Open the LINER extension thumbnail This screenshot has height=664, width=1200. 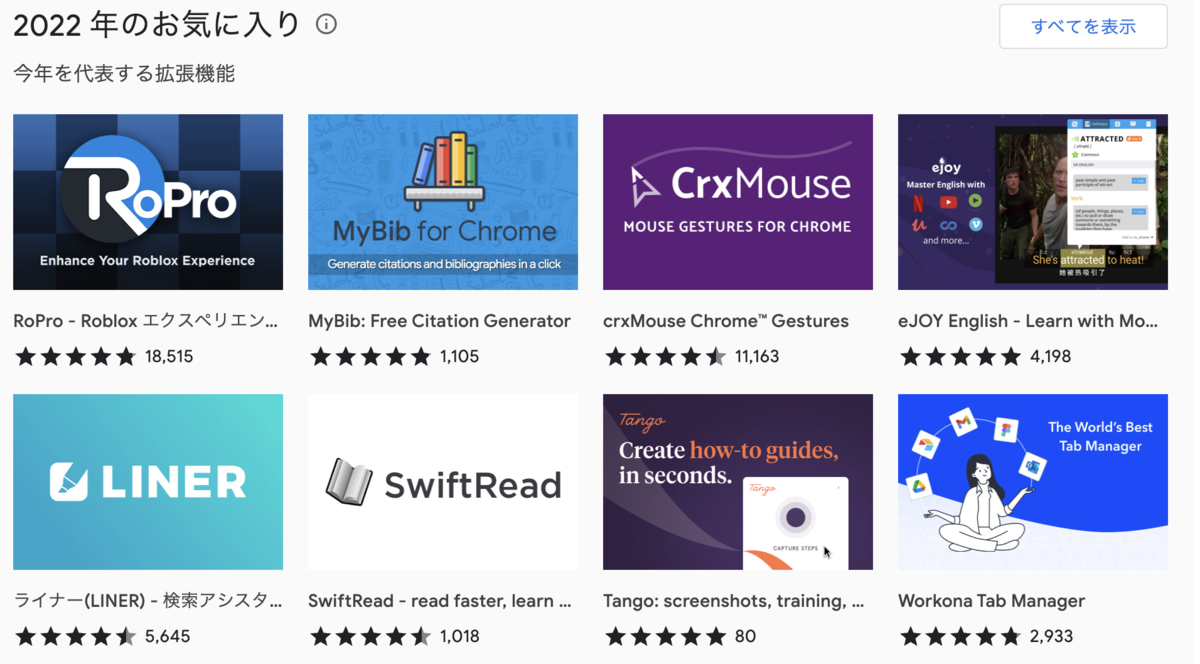(148, 482)
